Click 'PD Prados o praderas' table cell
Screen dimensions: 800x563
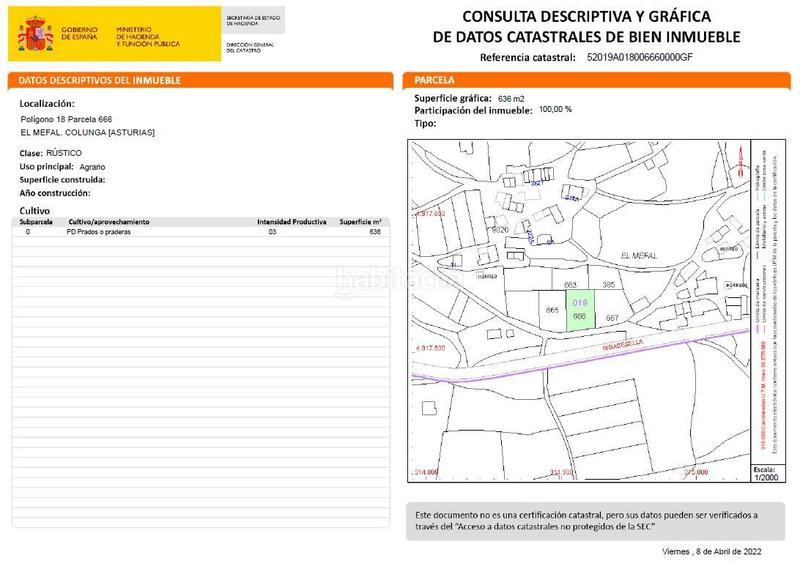(98, 232)
